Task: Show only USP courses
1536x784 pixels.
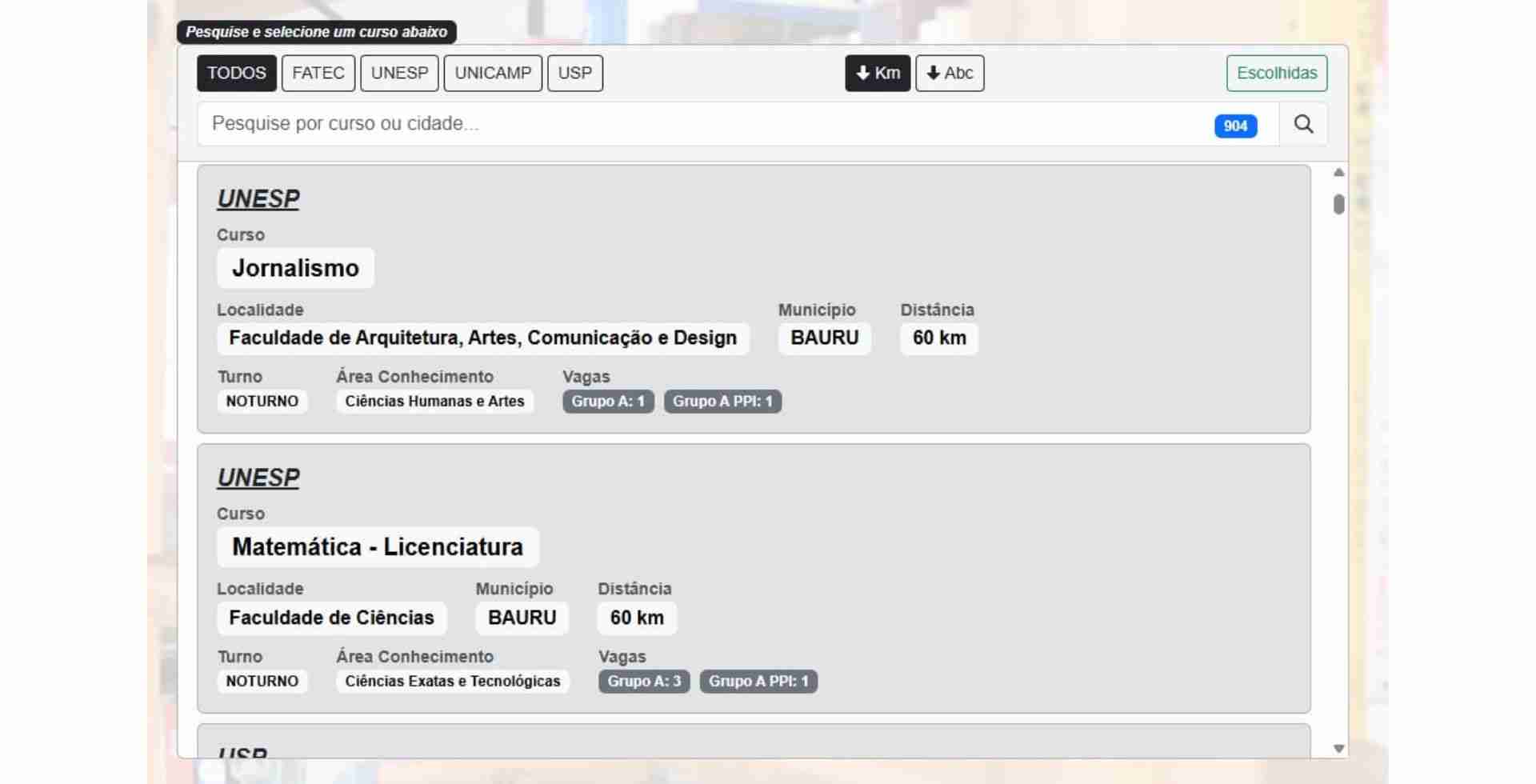Action: tap(574, 73)
